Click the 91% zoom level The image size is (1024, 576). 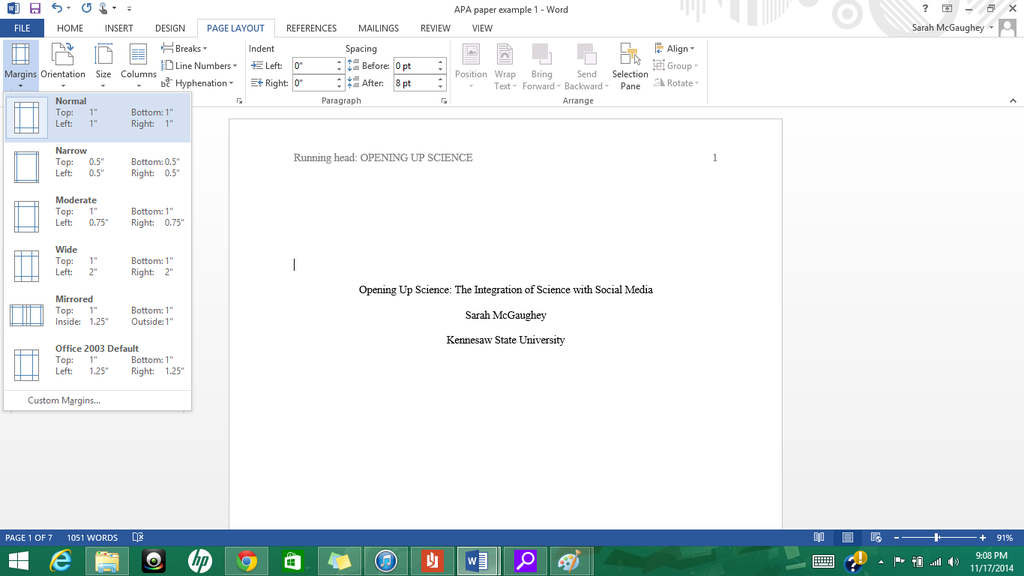coord(1004,537)
